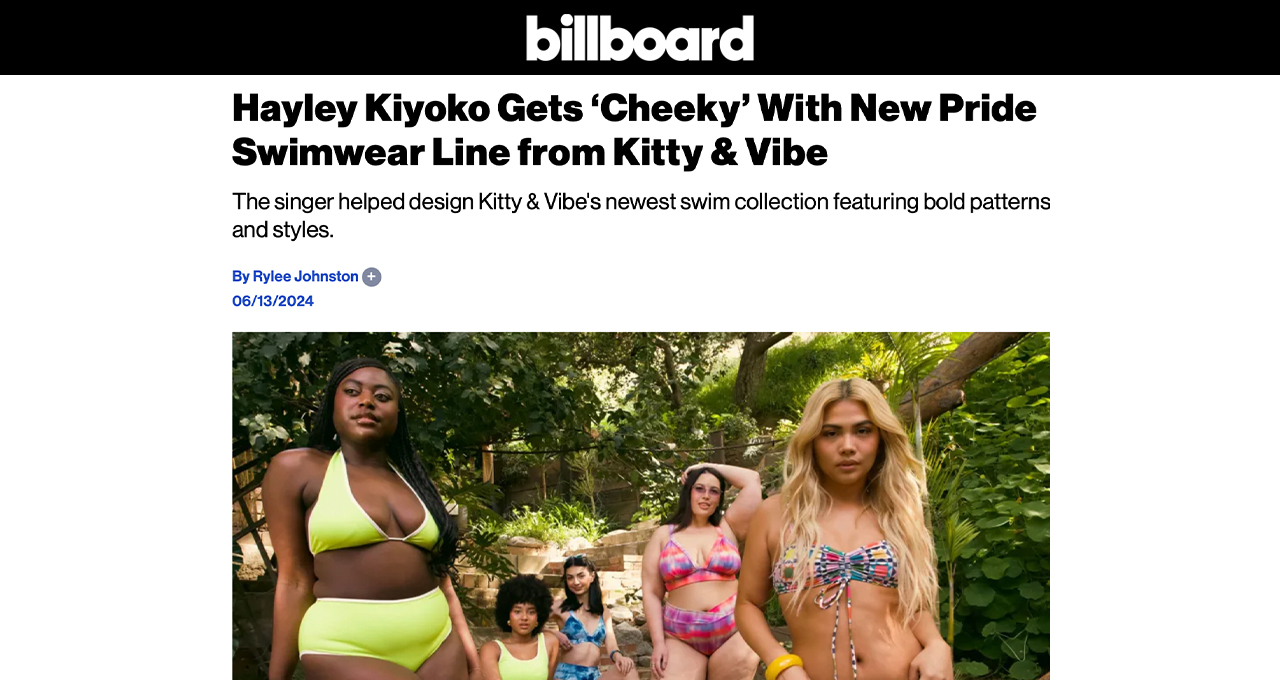This screenshot has height=680, width=1280.
Task: Expand author details with plus icon
Action: click(x=372, y=277)
